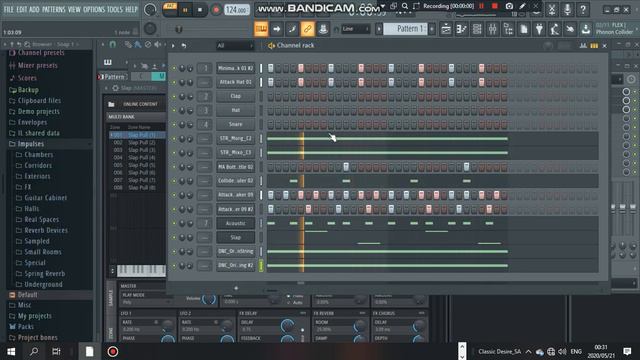
Task: Add channel with plus below rack
Action: click(236, 288)
